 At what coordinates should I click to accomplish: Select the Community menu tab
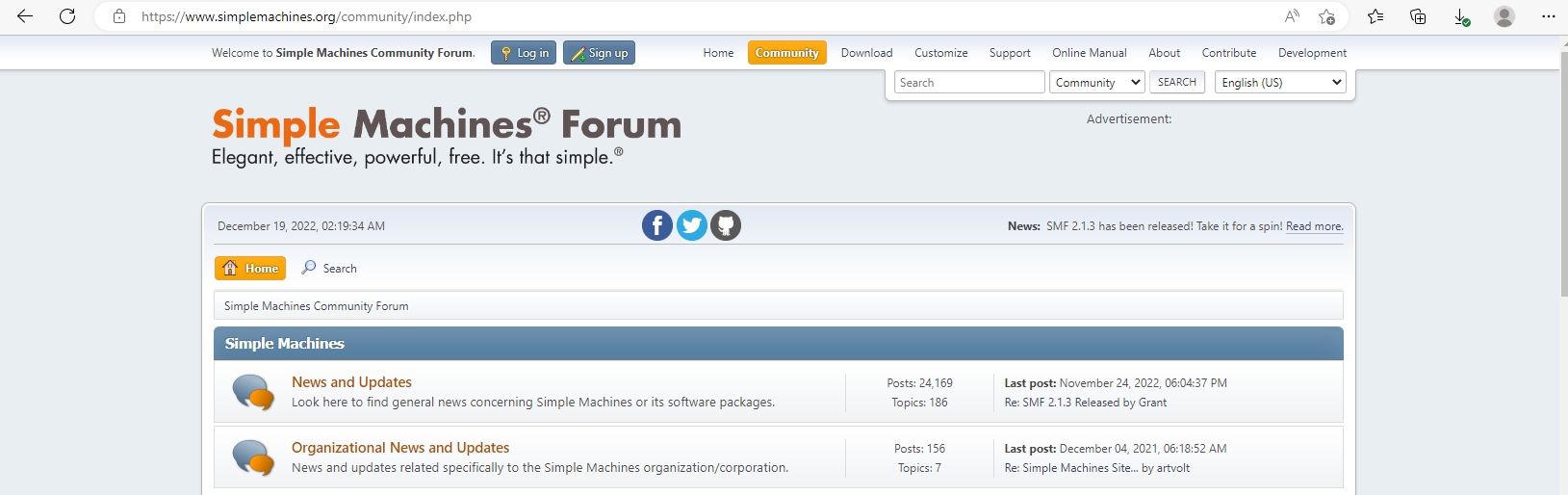click(787, 53)
